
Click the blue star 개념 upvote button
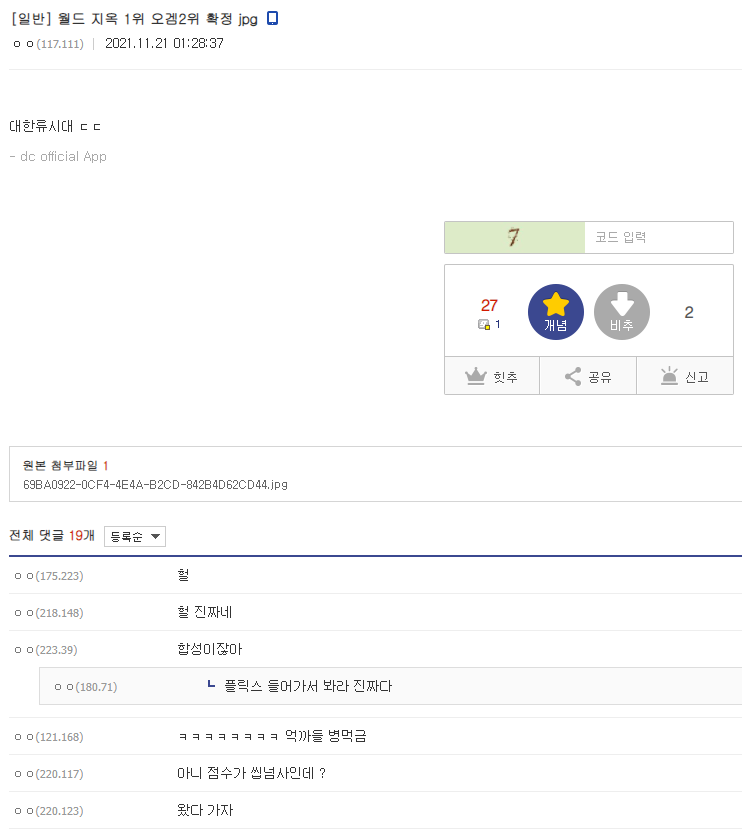pos(555,312)
